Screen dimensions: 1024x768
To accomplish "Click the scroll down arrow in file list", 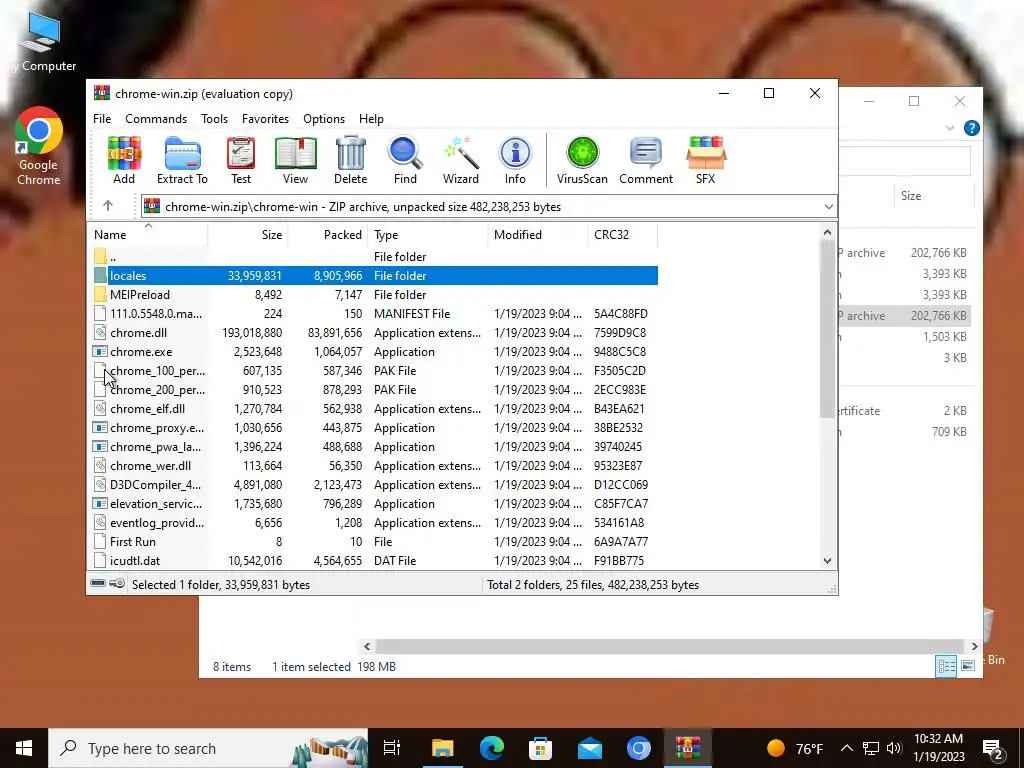I will pyautogui.click(x=827, y=560).
